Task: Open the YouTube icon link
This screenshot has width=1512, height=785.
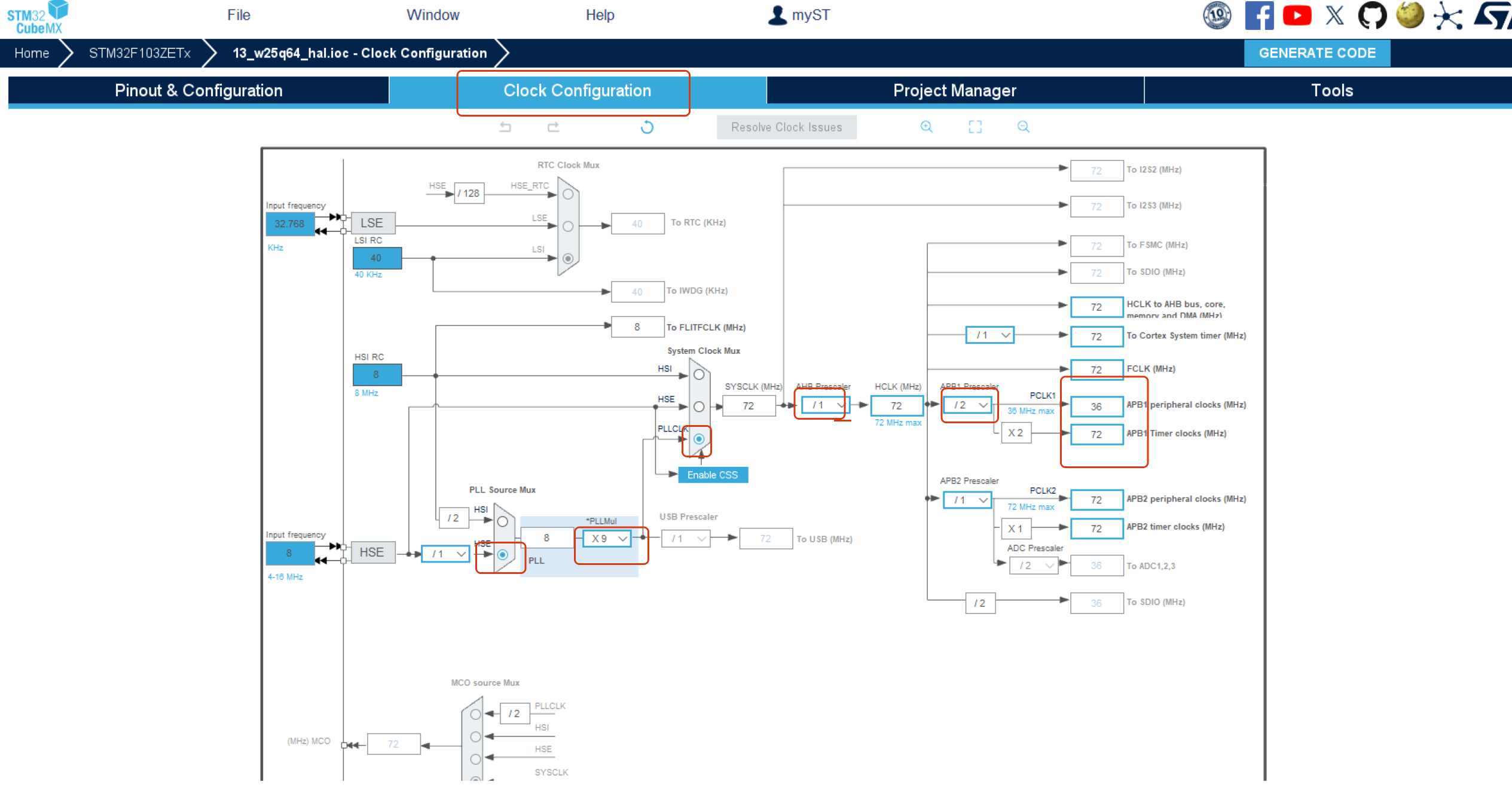Action: point(1296,16)
